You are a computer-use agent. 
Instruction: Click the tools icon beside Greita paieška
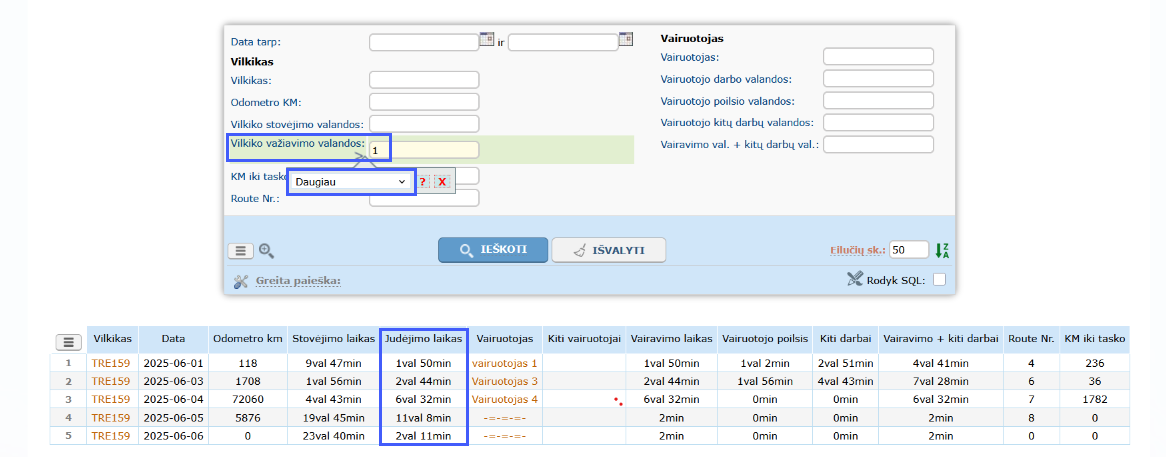coord(240,282)
